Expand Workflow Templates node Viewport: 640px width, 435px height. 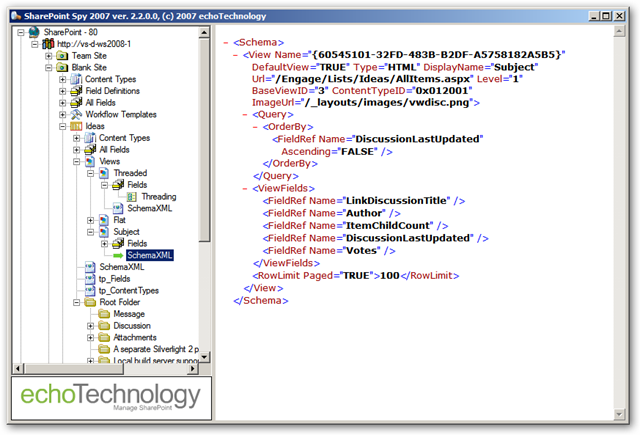tap(62, 115)
